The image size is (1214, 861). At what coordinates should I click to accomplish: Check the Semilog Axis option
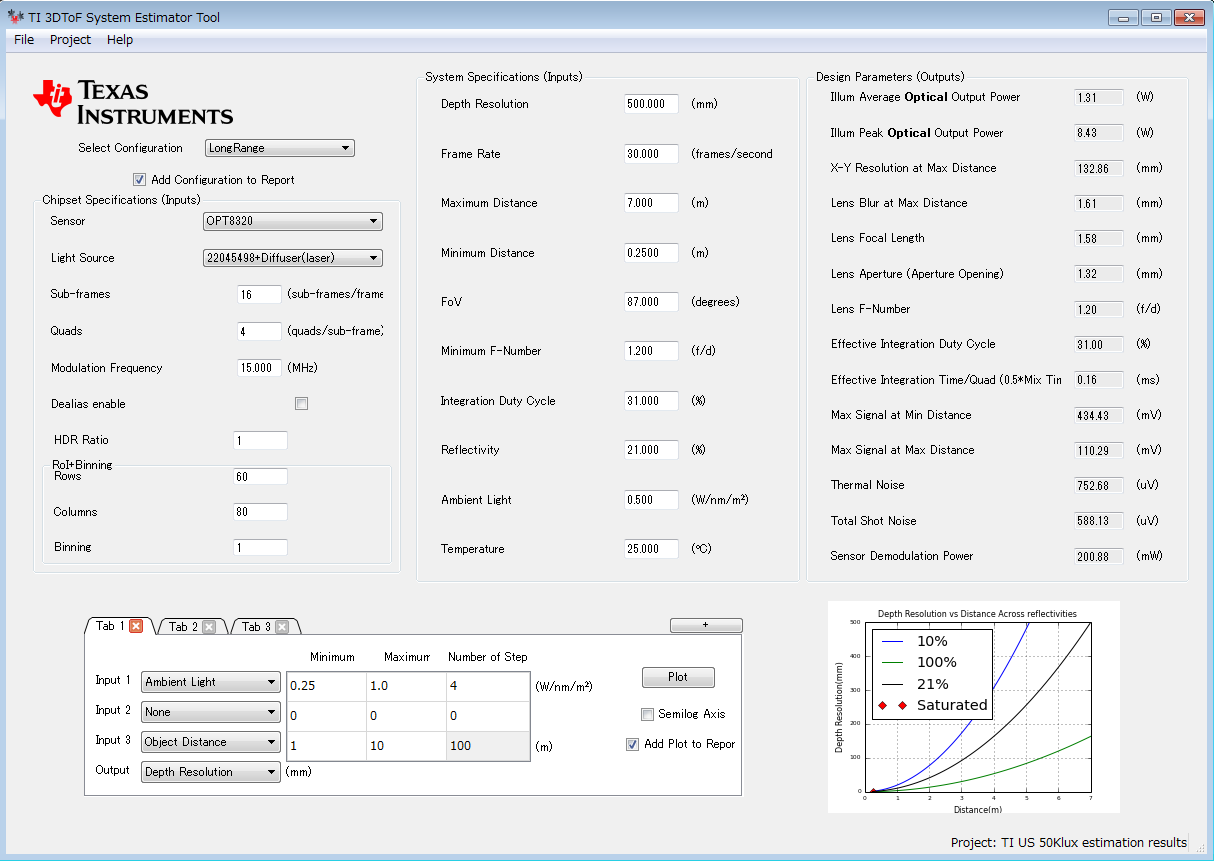(648, 714)
